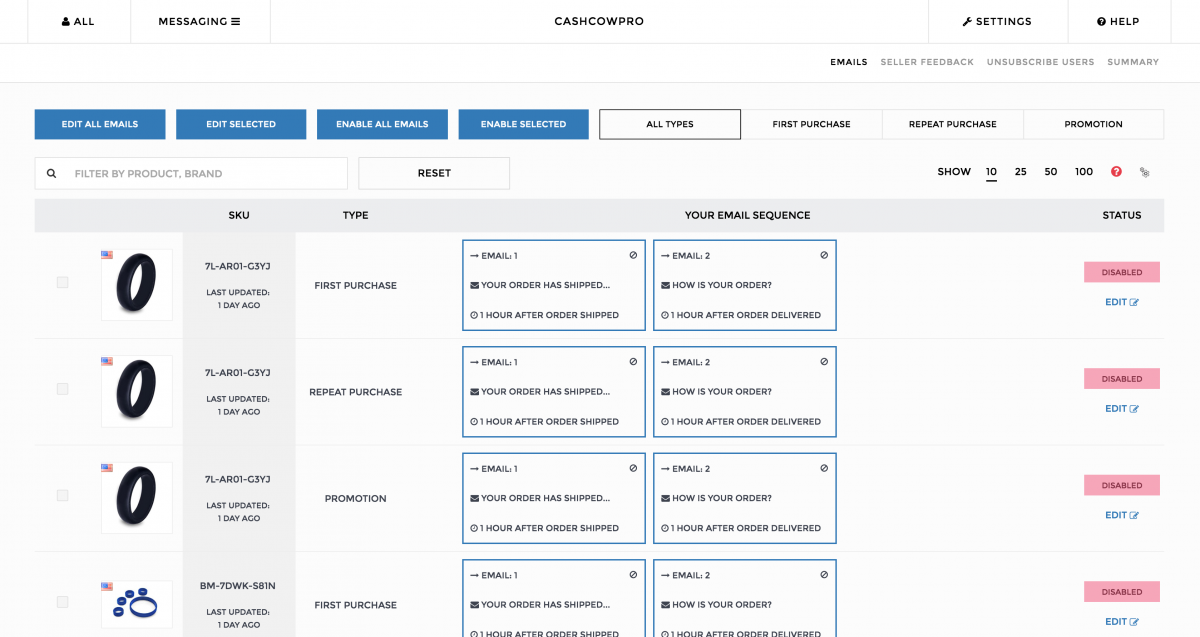Tick the checkbox for the Promotion row
Image resolution: width=1200 pixels, height=637 pixels.
tap(63, 496)
